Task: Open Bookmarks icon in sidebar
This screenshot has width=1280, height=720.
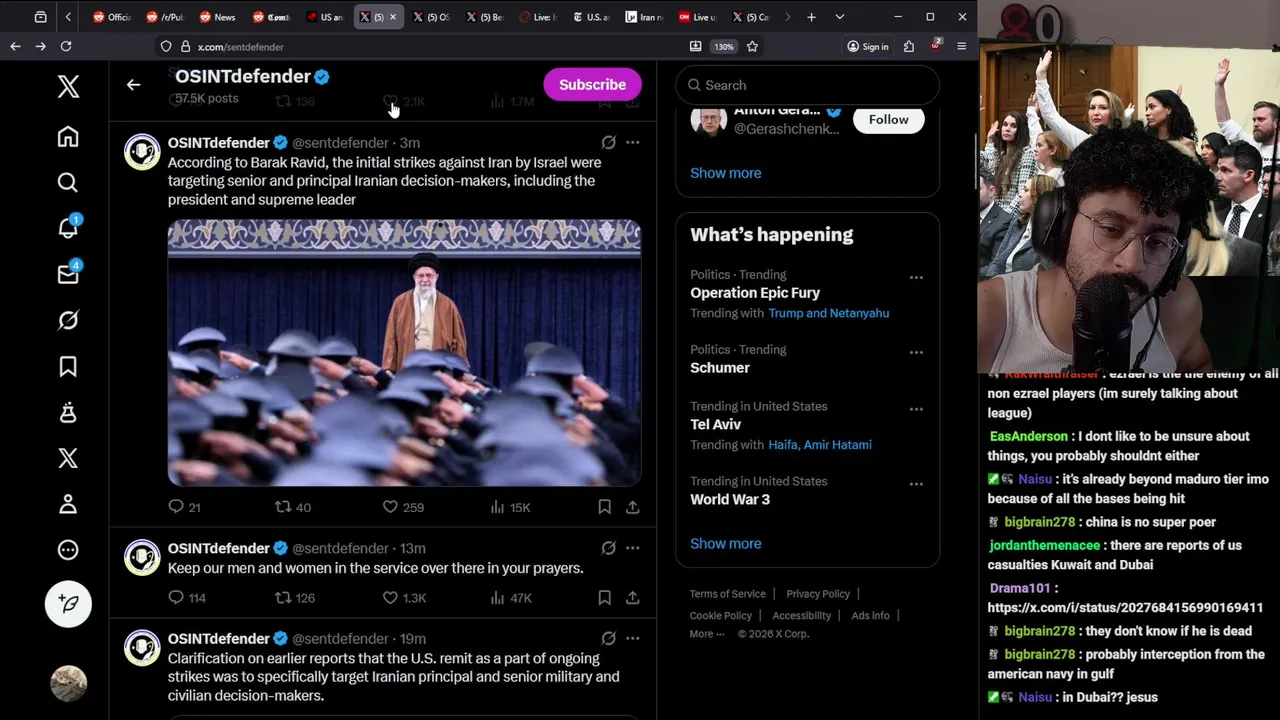Action: click(68, 366)
